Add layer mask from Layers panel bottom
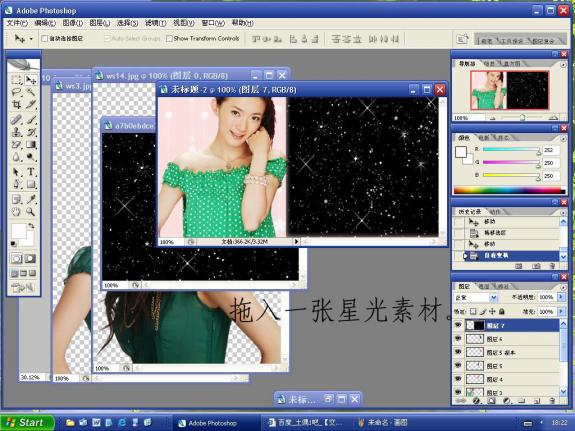575x431 pixels. [x=492, y=401]
